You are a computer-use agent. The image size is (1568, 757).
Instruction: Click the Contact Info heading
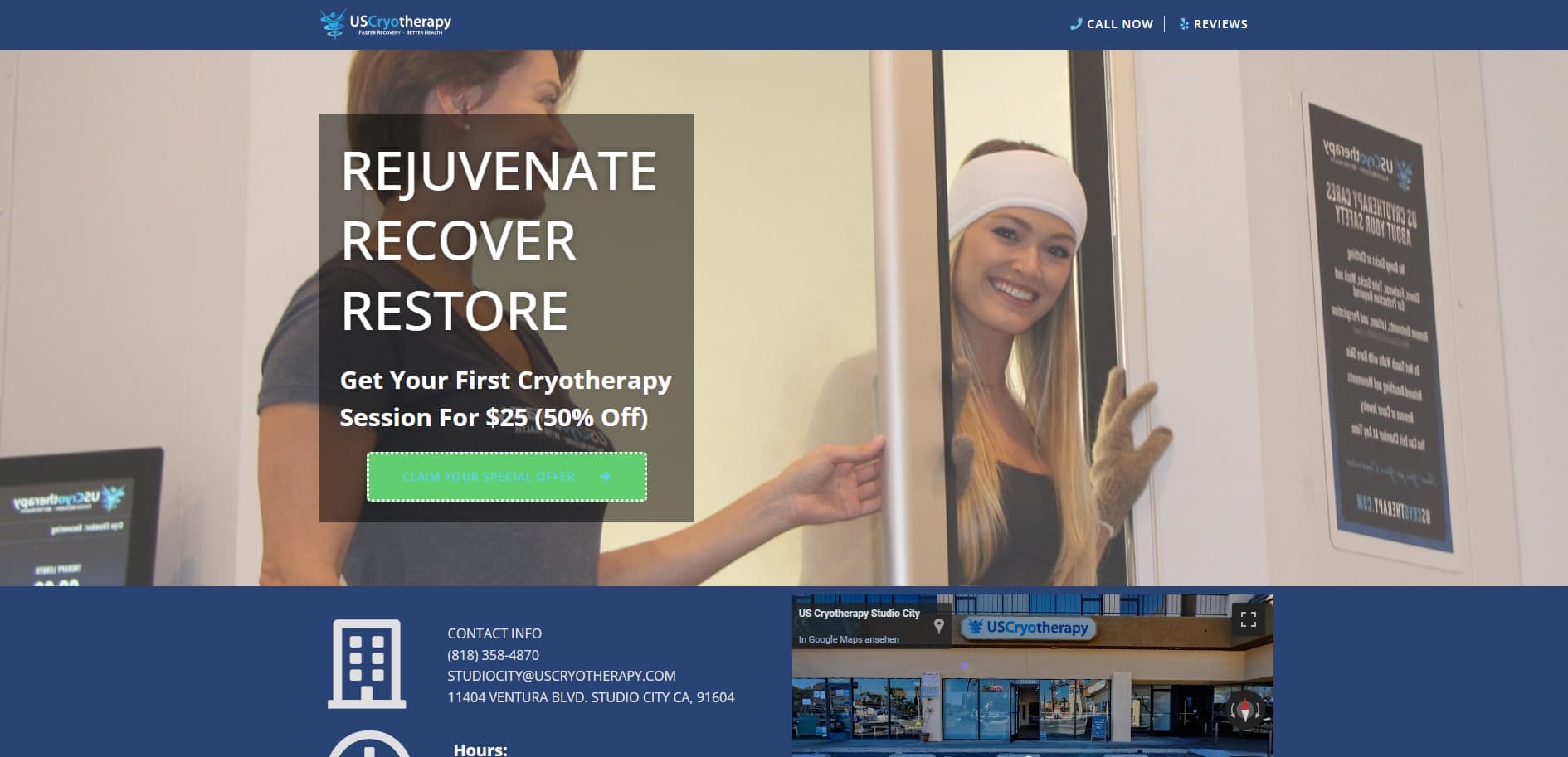(x=494, y=633)
